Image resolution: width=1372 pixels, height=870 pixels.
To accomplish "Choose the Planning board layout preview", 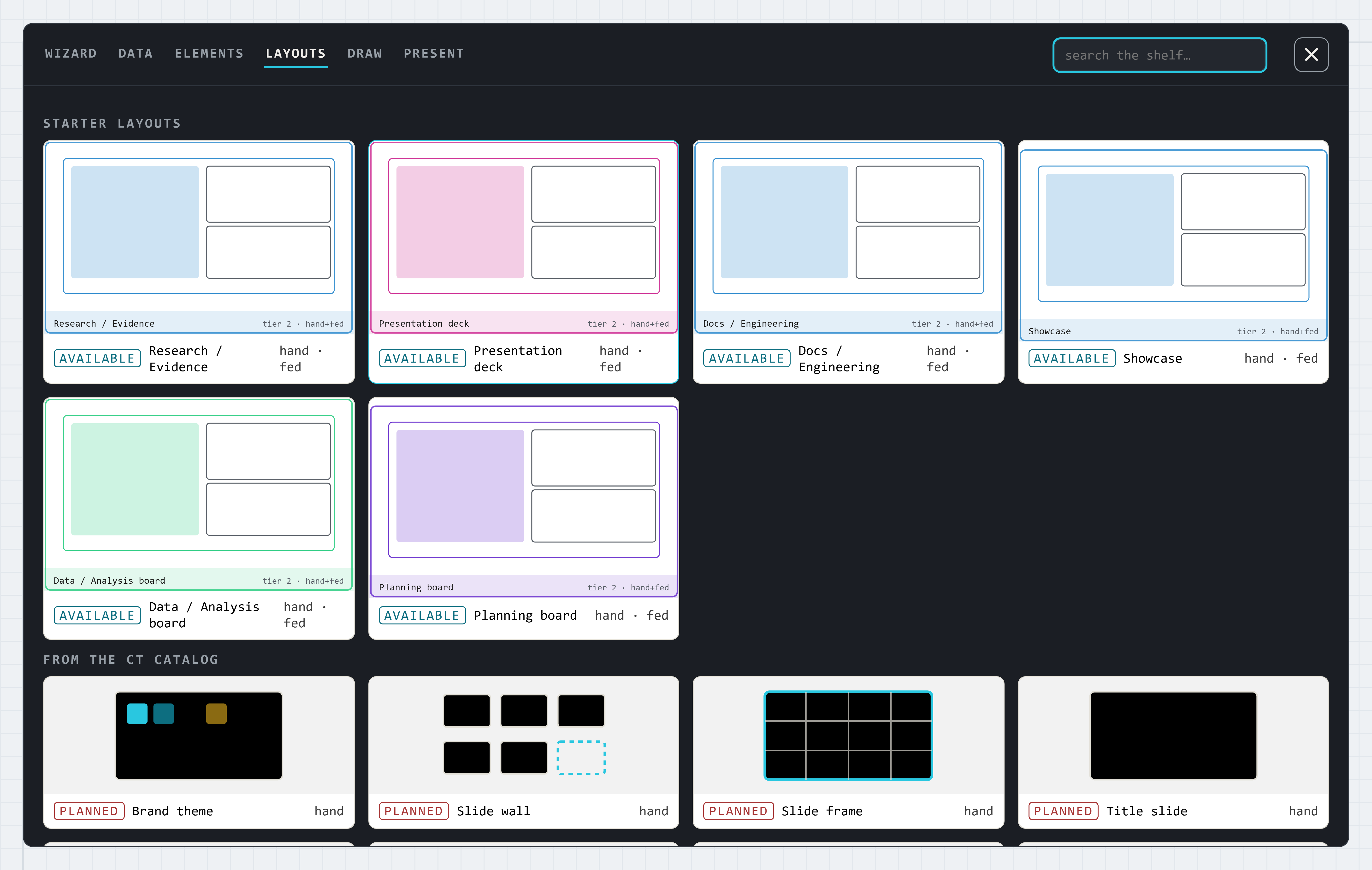I will coord(524,501).
